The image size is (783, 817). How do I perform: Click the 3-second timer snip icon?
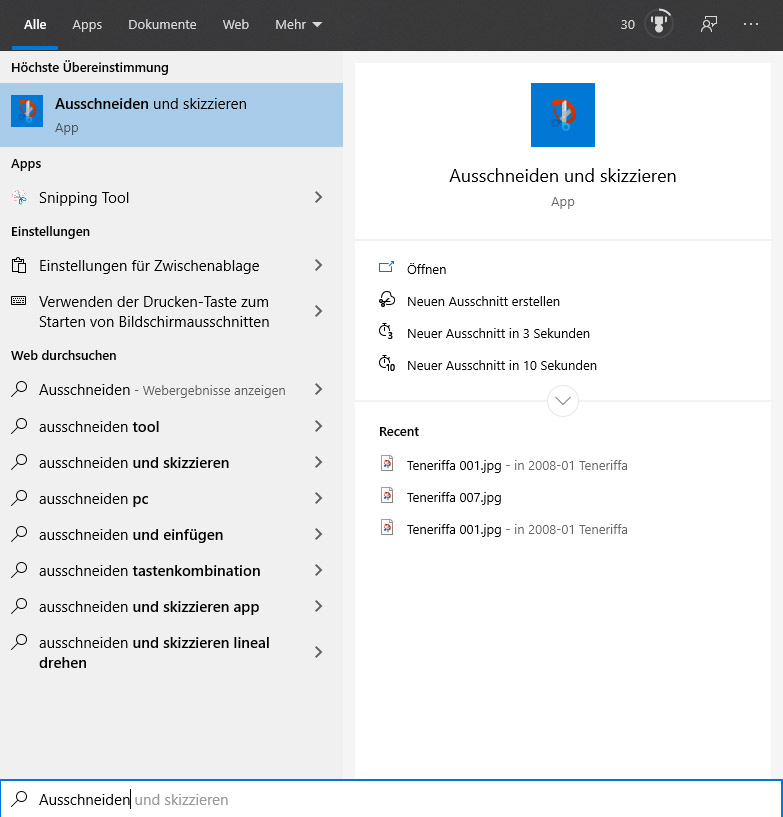(387, 333)
